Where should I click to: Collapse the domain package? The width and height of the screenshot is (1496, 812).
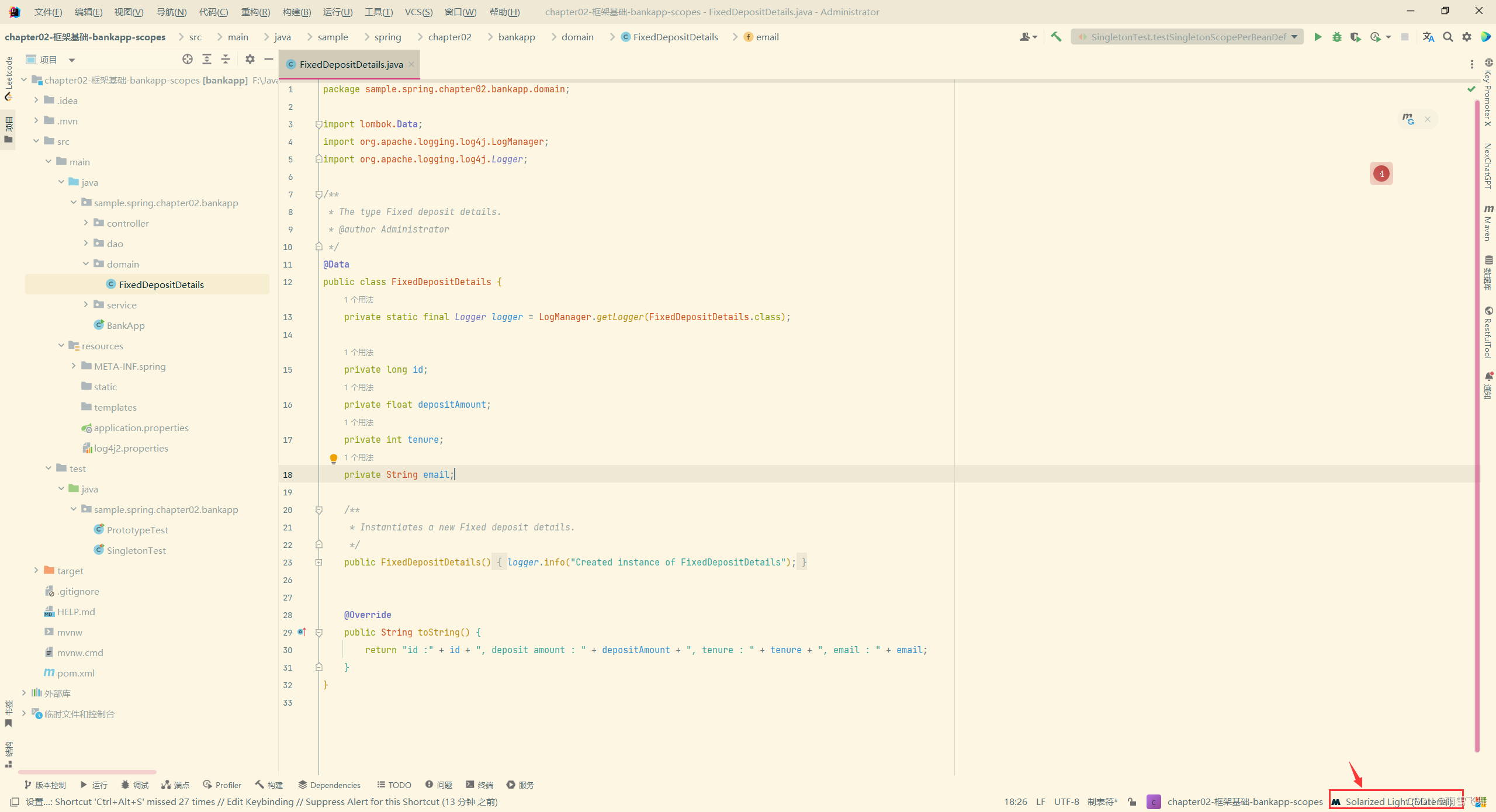(x=86, y=263)
